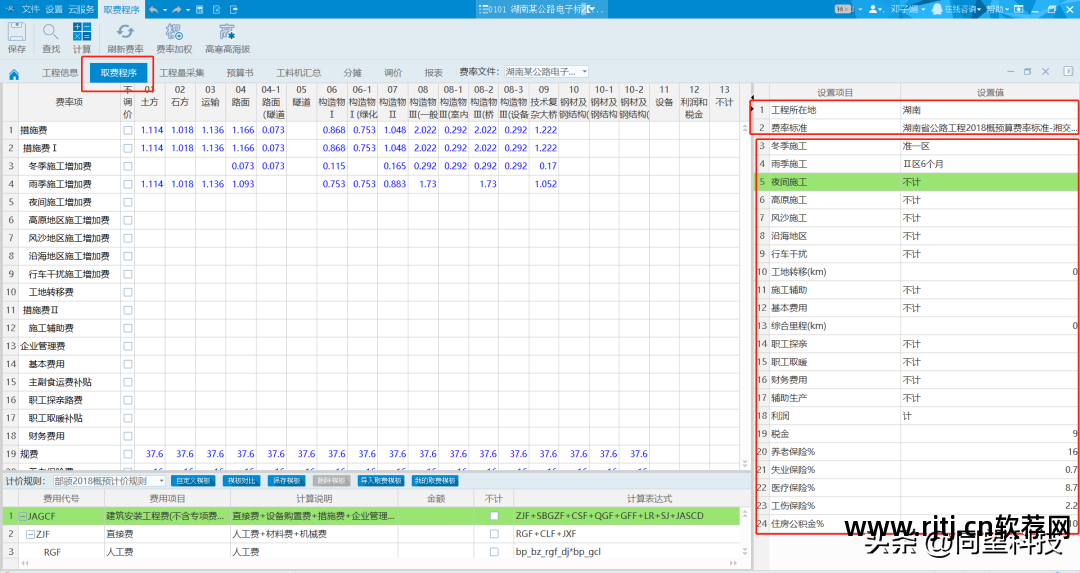Click the undo arrow in title bar
Viewport: 1080px width, 573px height.
153,9
